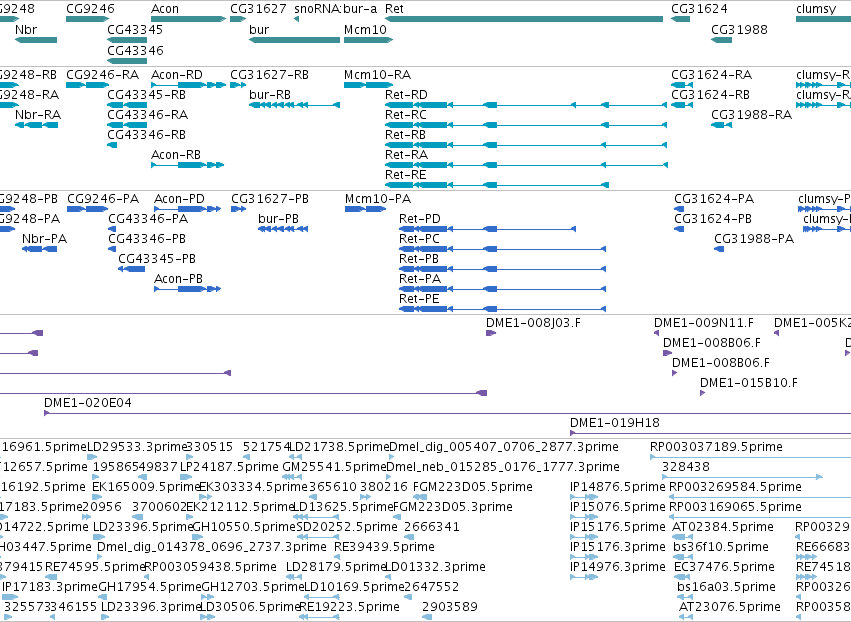Click the RP003037189.5prime EST label
The width and height of the screenshot is (851, 622).
click(x=716, y=447)
